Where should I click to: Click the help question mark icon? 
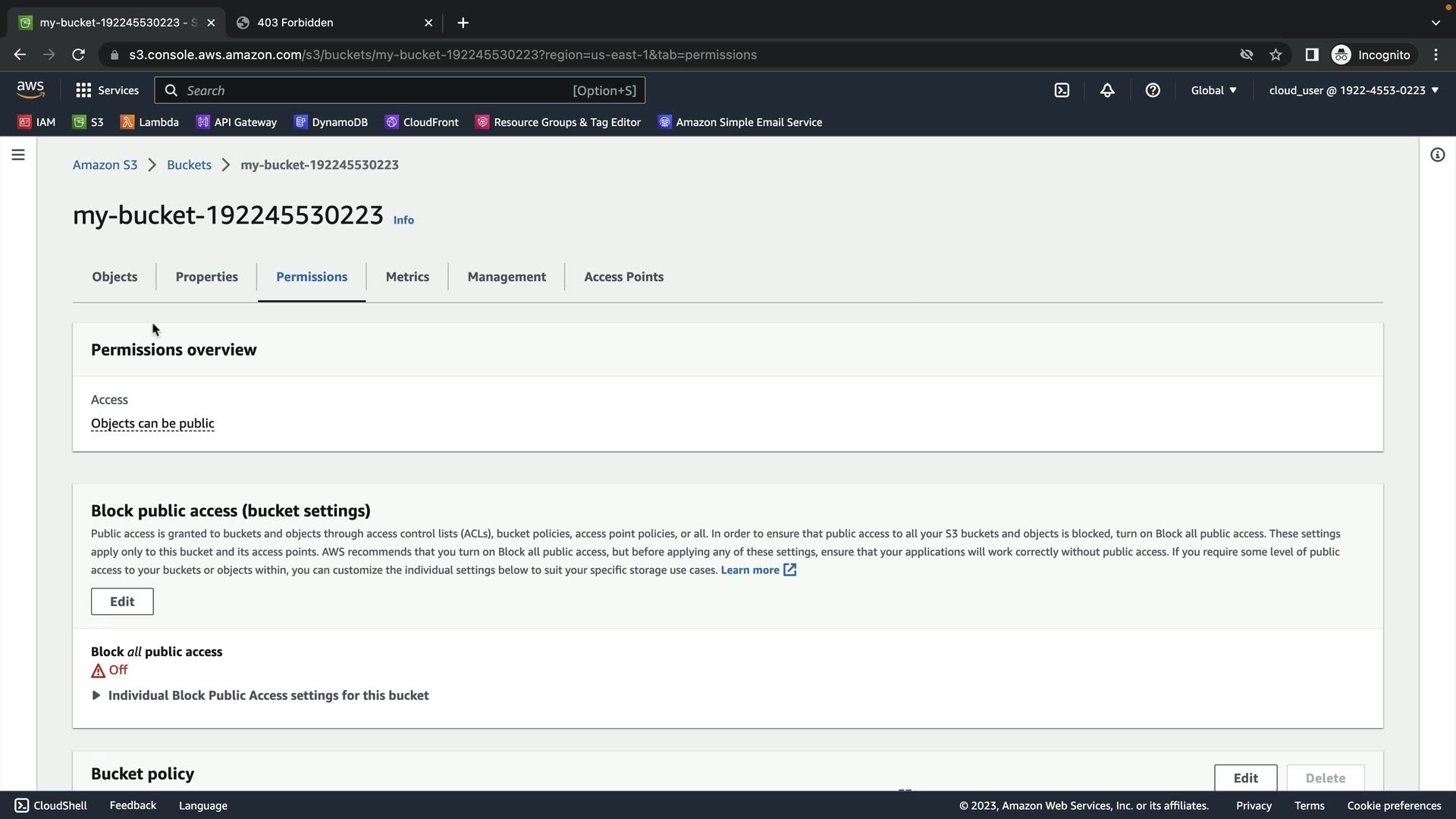pos(1153,90)
